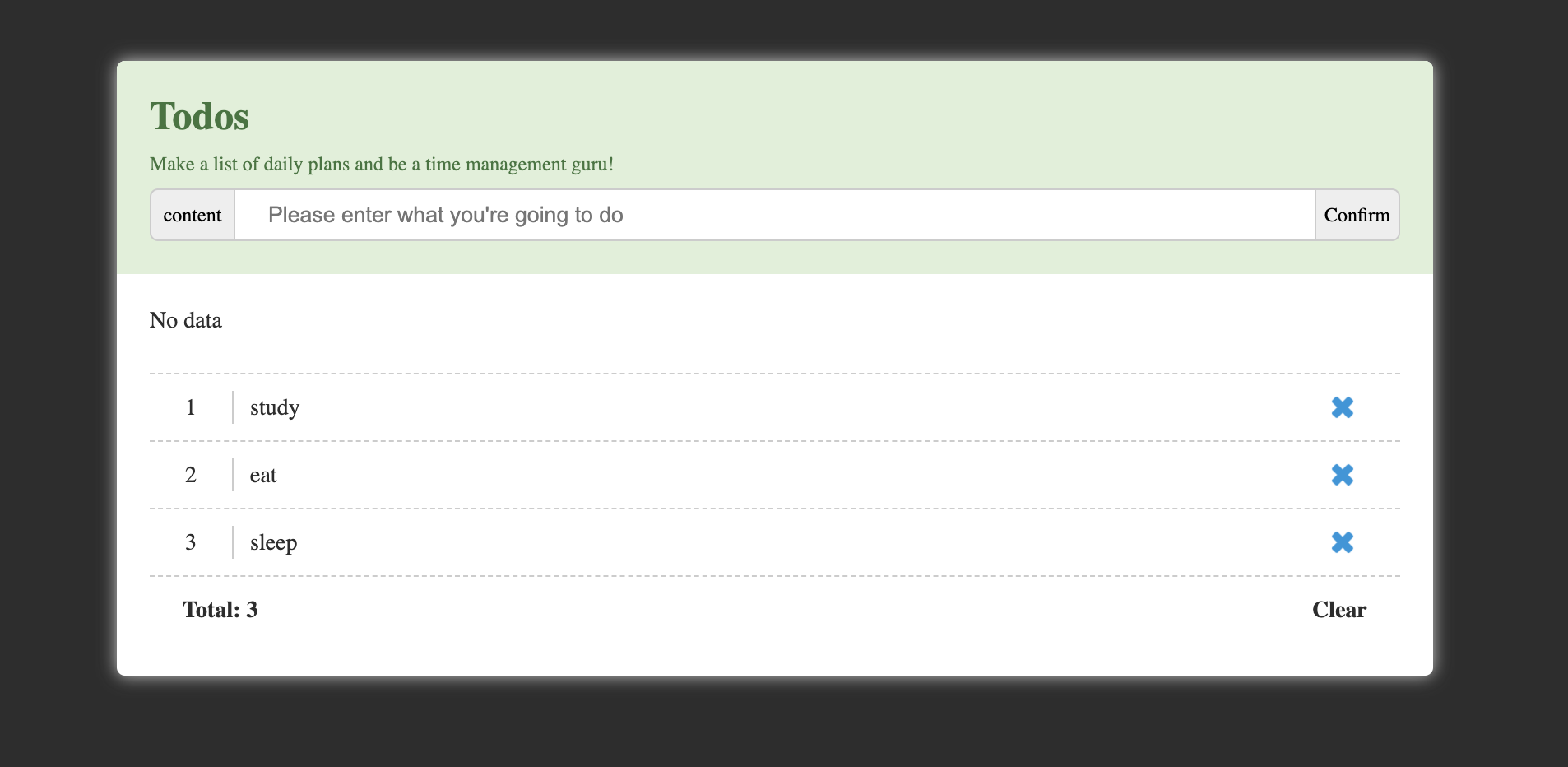This screenshot has height=767, width=1568.
Task: Click the daily plans subtitle text
Action: (381, 164)
